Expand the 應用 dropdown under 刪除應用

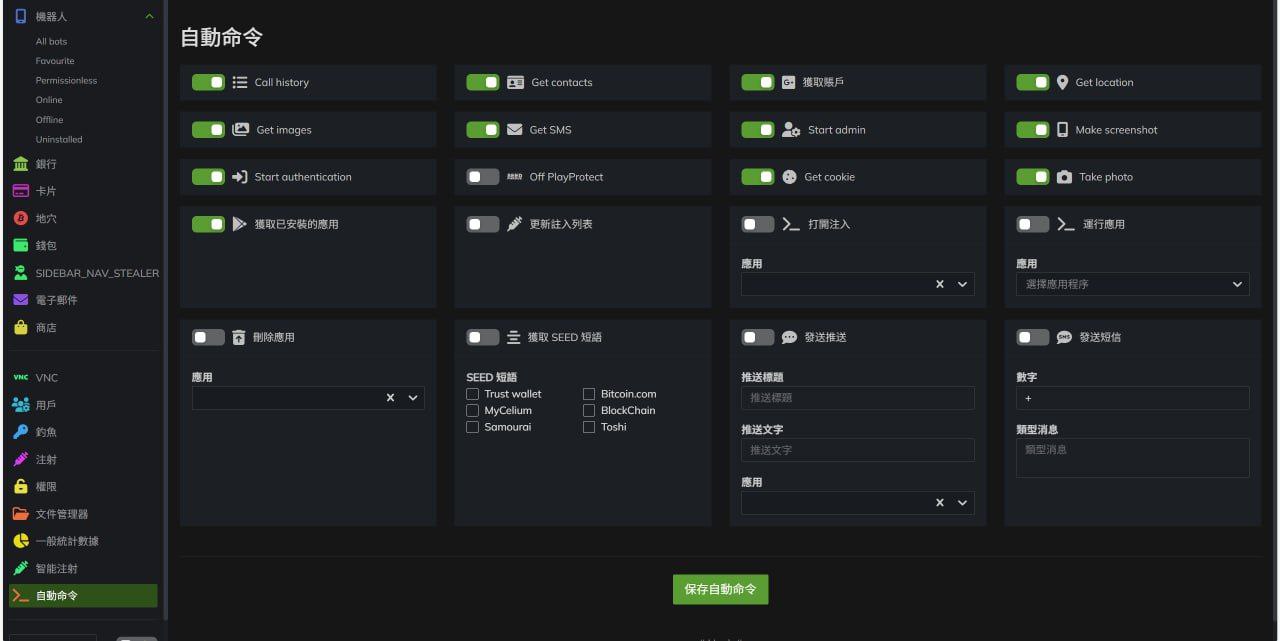[412, 398]
